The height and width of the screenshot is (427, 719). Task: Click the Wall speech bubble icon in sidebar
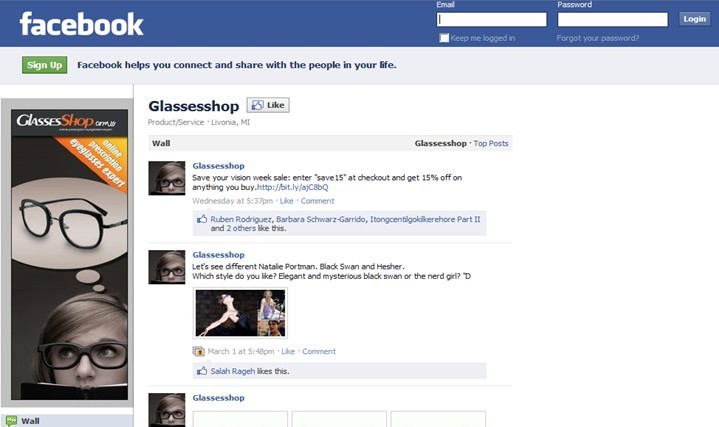pyautogui.click(x=11, y=421)
